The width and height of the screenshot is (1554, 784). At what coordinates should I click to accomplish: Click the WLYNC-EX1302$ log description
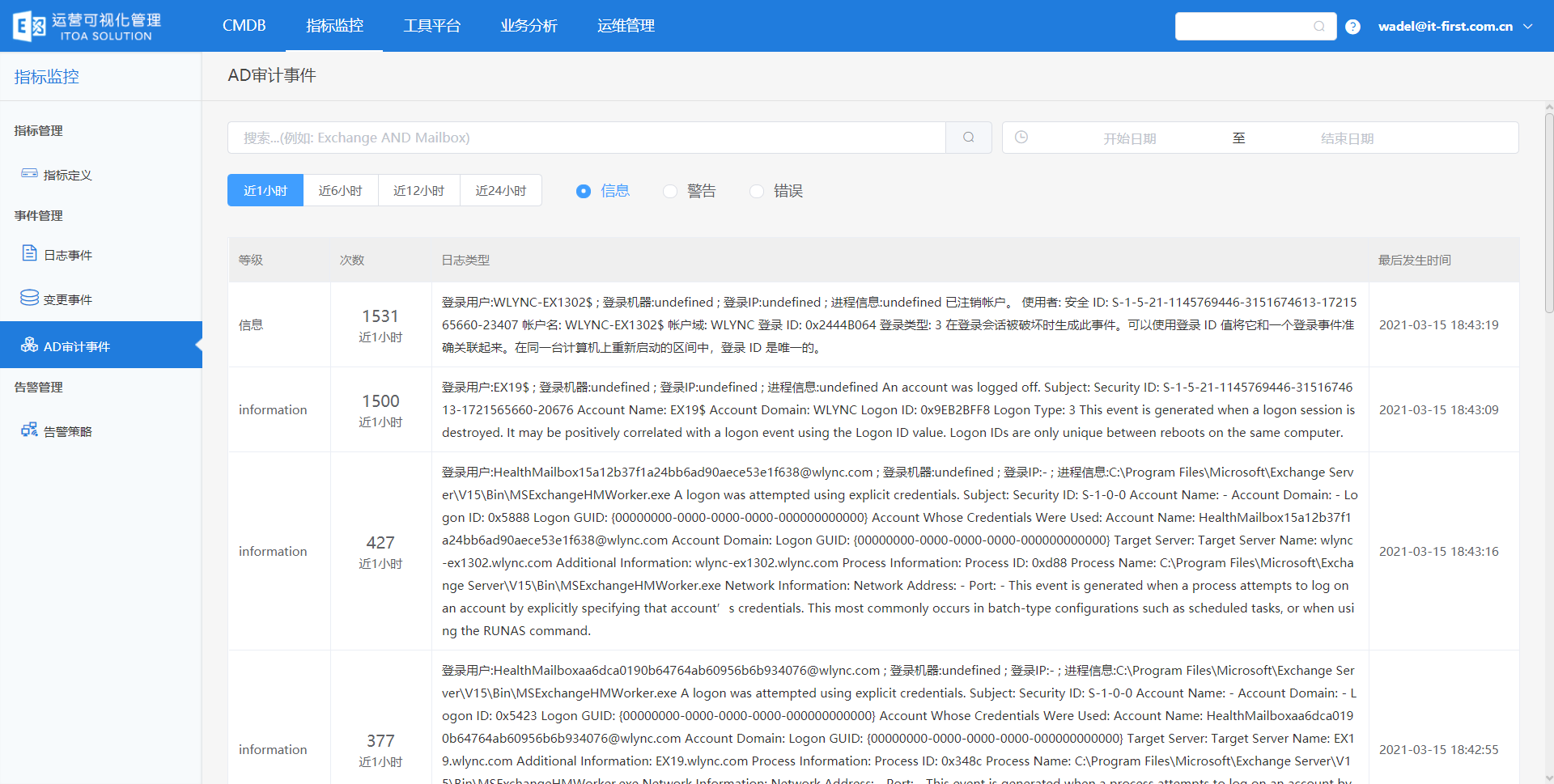click(899, 324)
